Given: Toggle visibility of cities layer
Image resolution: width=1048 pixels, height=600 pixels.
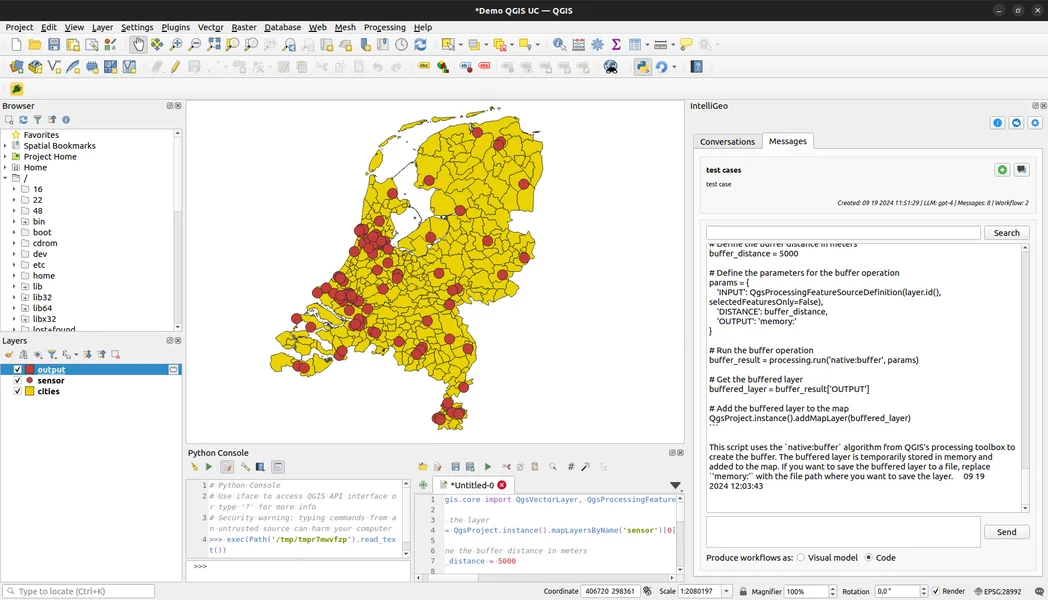Looking at the screenshot, I should coord(17,391).
